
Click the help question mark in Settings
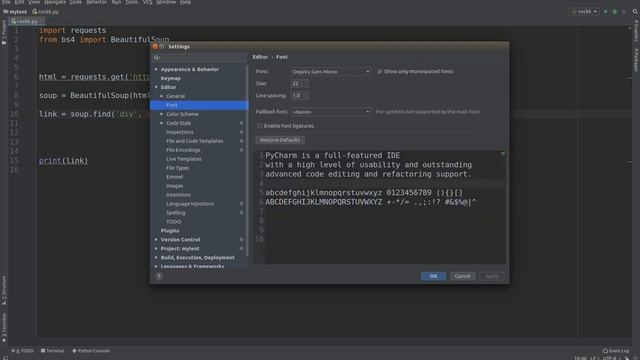(x=159, y=276)
